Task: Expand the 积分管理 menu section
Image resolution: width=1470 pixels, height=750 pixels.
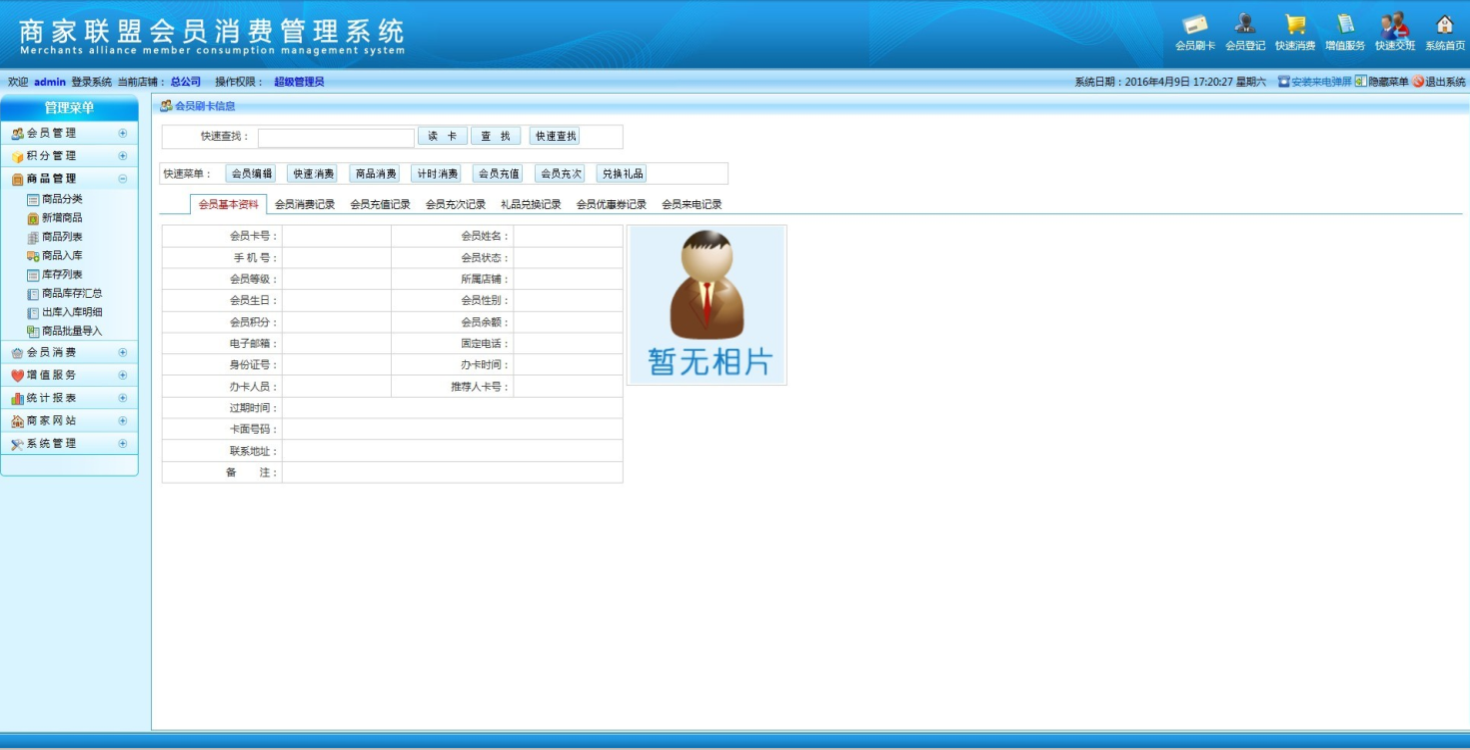Action: click(123, 156)
